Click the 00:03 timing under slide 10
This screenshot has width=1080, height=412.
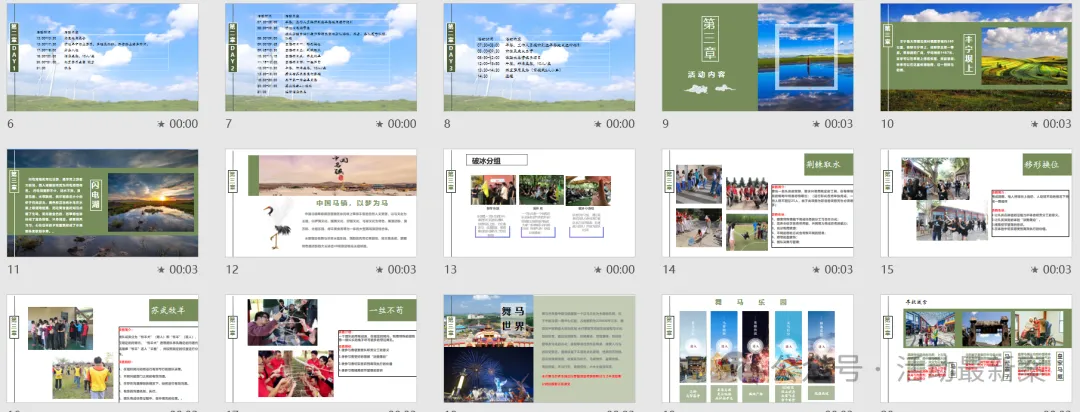1057,124
